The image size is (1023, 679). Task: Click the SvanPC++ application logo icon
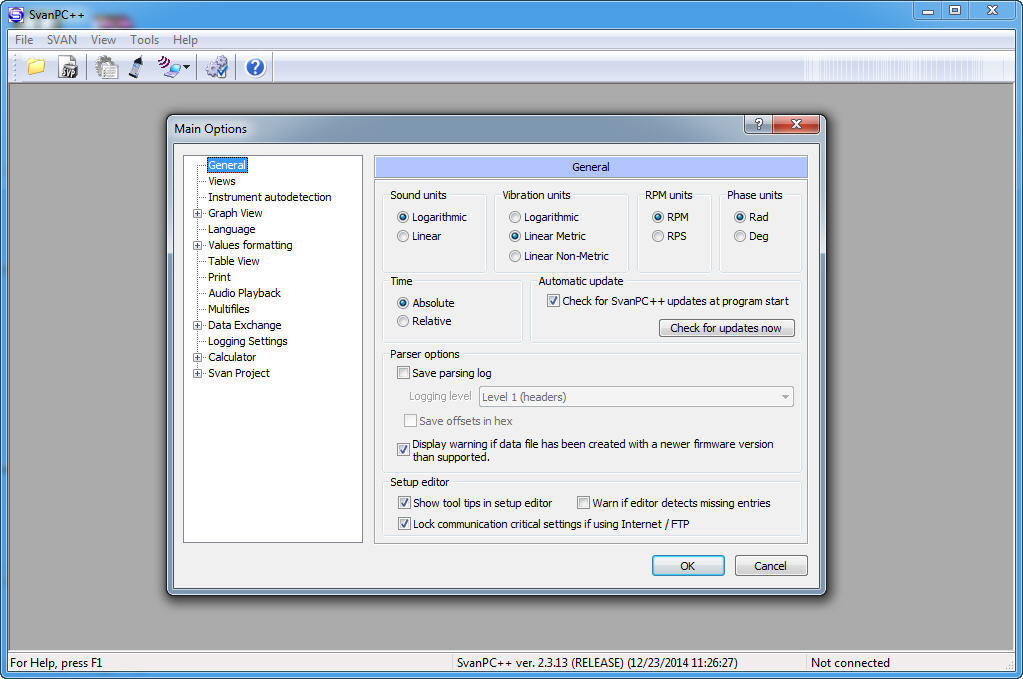[x=16, y=14]
